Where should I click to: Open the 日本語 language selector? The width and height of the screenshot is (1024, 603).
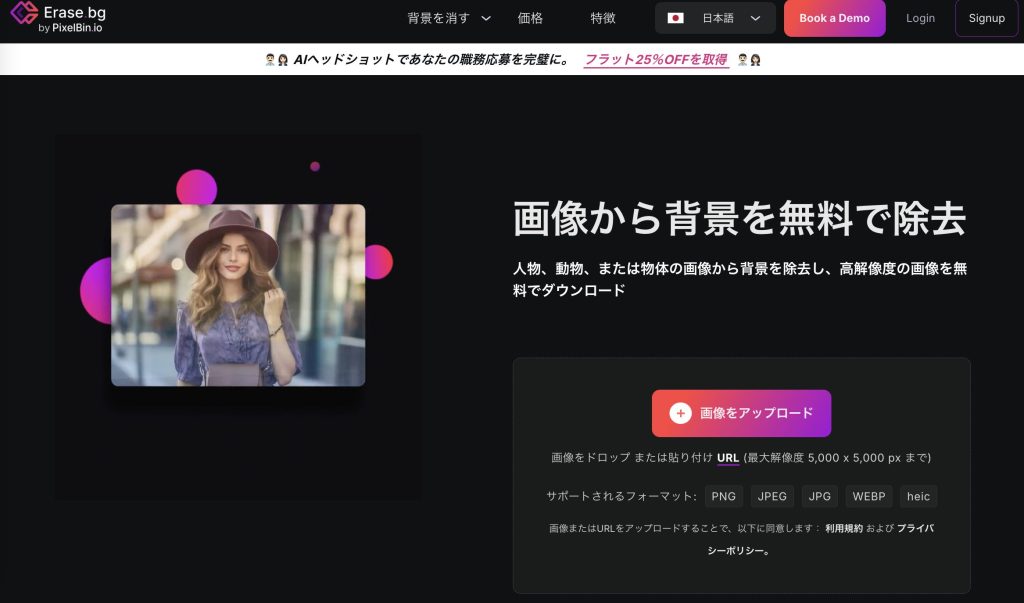(715, 18)
